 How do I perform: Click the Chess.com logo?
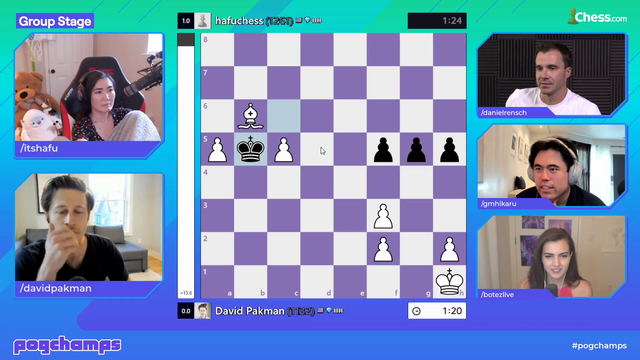[597, 17]
